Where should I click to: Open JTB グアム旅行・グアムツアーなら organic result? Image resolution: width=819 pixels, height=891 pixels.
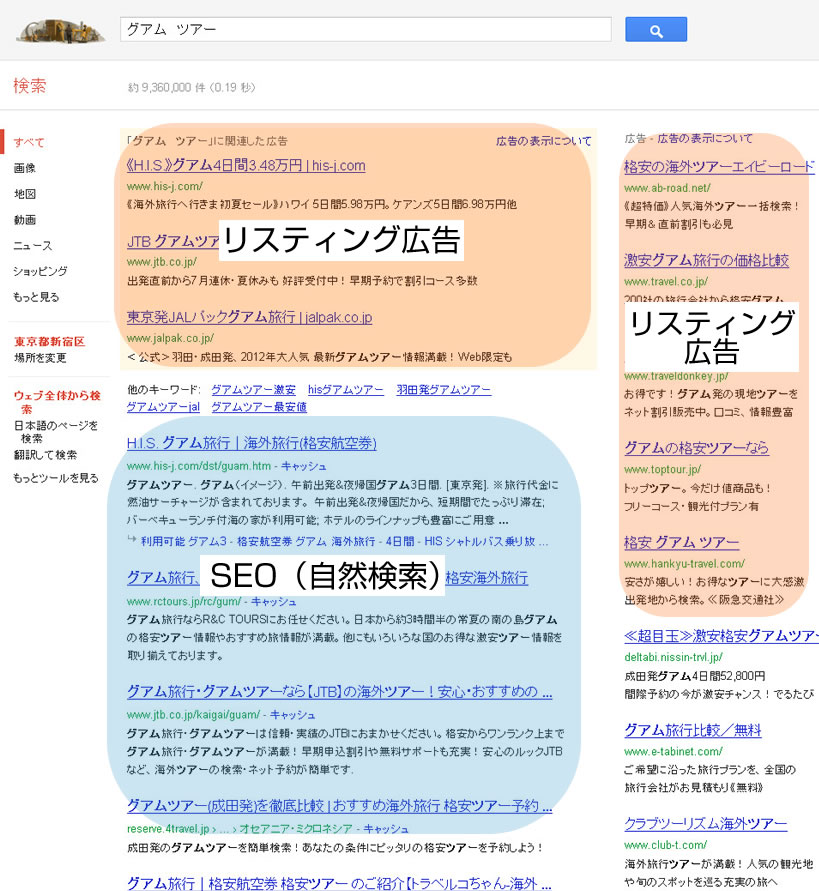pyautogui.click(x=339, y=692)
